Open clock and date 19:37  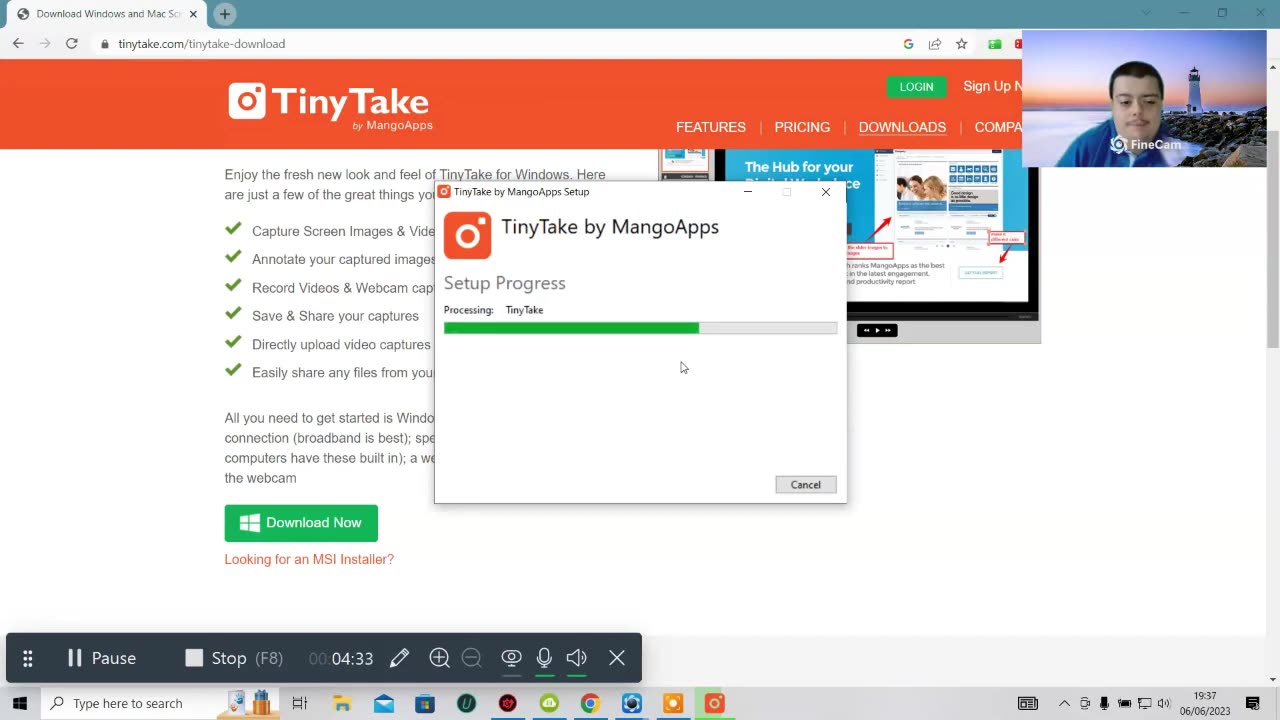click(x=1205, y=703)
